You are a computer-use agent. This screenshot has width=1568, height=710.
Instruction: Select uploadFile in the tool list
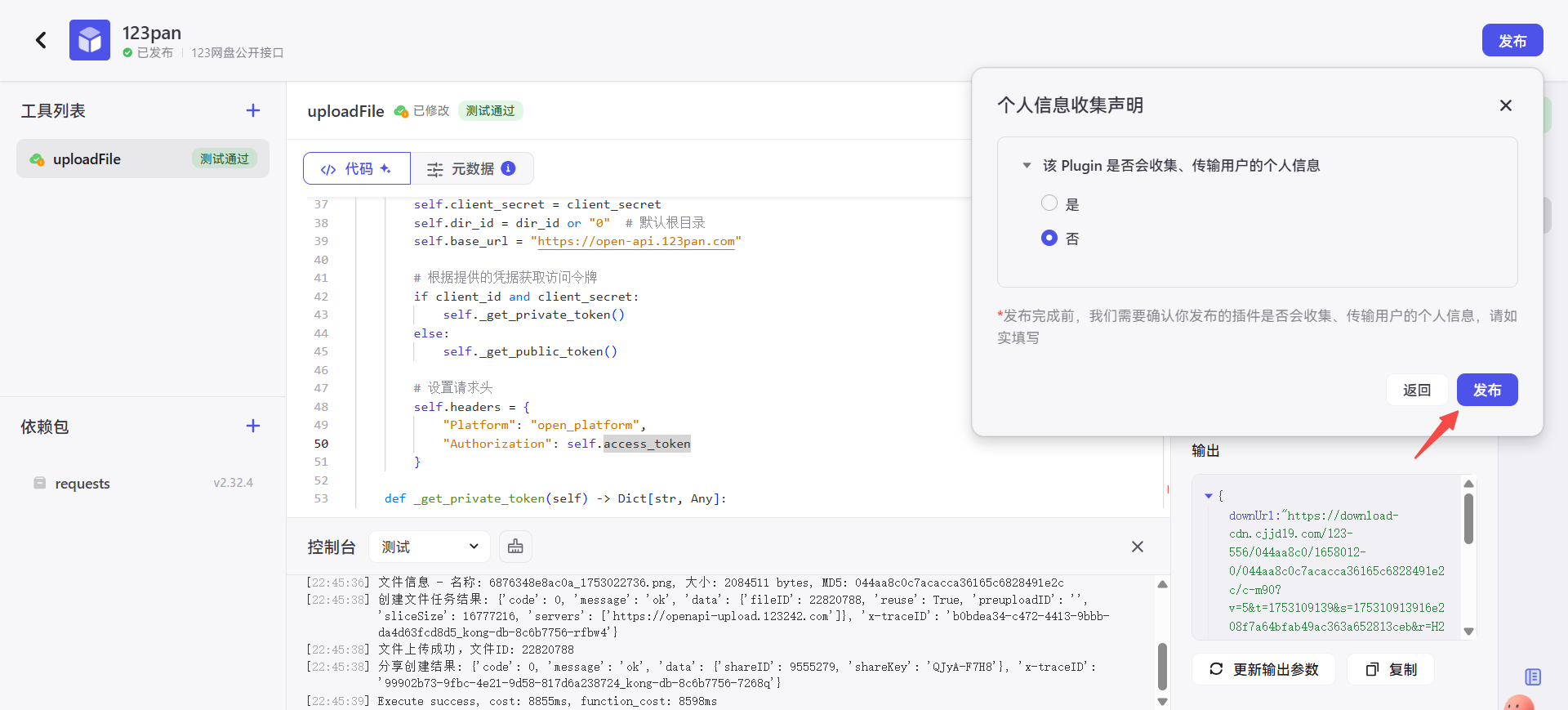point(143,159)
